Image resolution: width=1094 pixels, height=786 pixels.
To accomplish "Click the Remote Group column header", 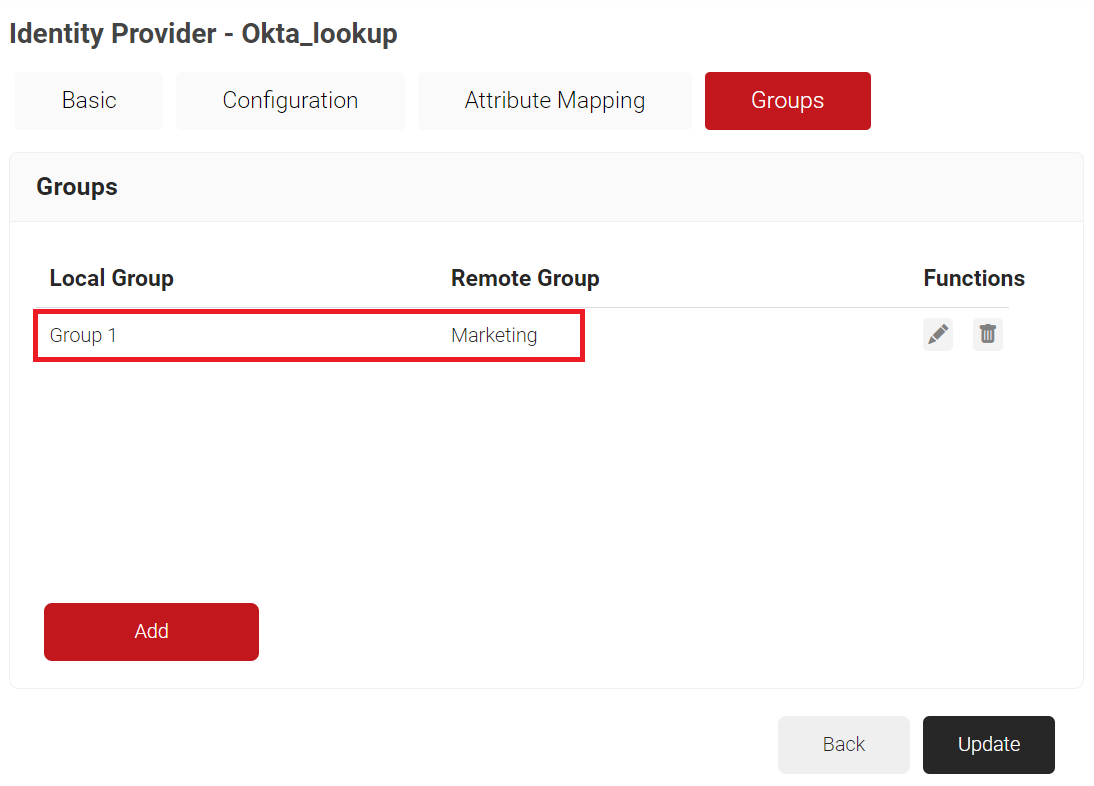I will click(x=525, y=279).
